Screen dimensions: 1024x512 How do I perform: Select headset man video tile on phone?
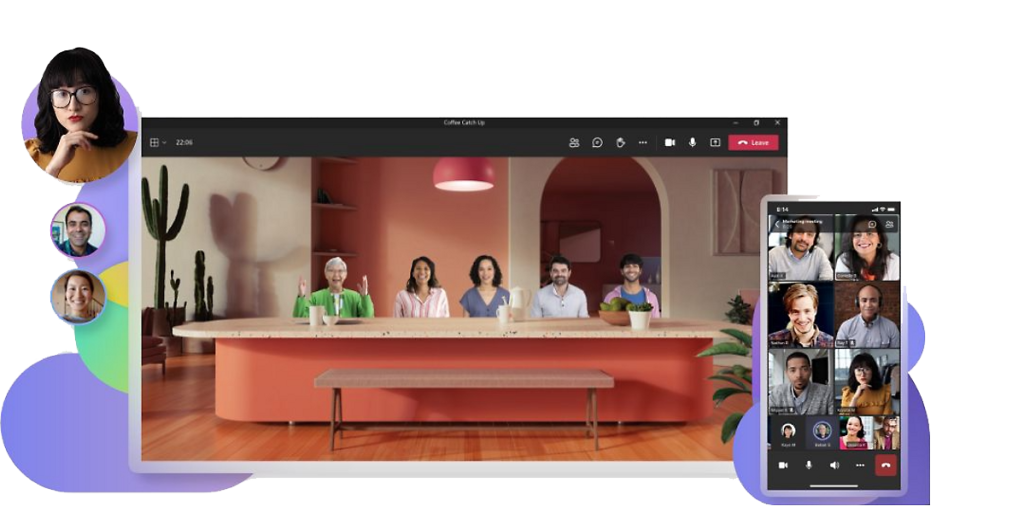pos(867,314)
